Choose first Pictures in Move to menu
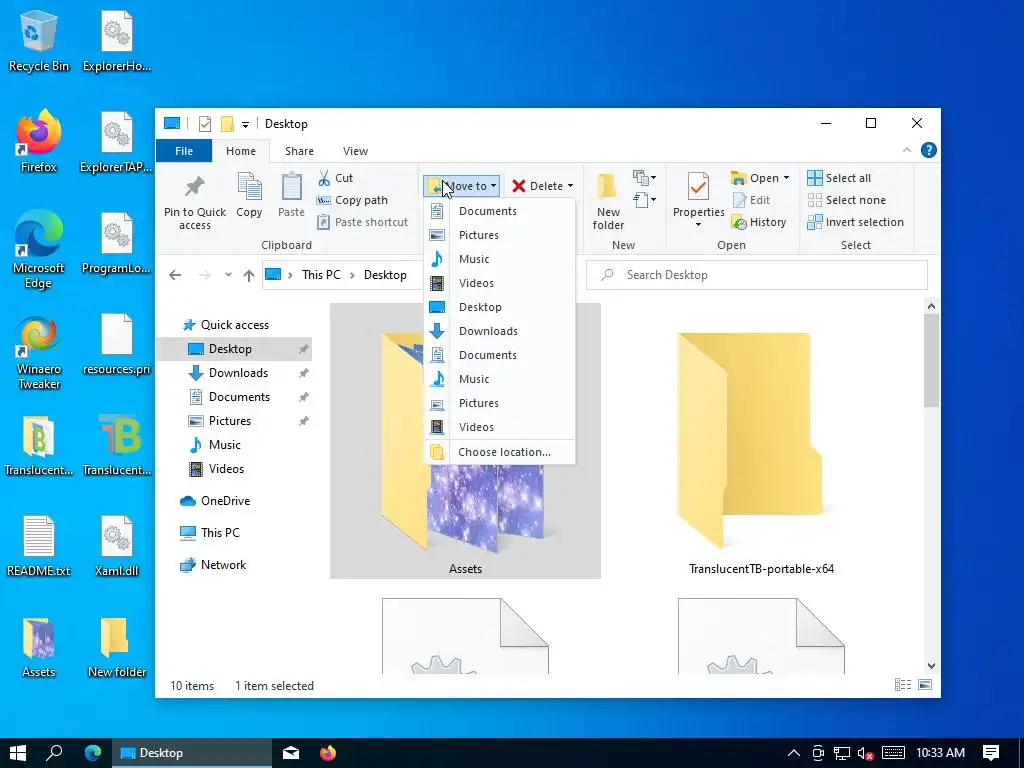Image resolution: width=1024 pixels, height=768 pixels. coord(500,235)
